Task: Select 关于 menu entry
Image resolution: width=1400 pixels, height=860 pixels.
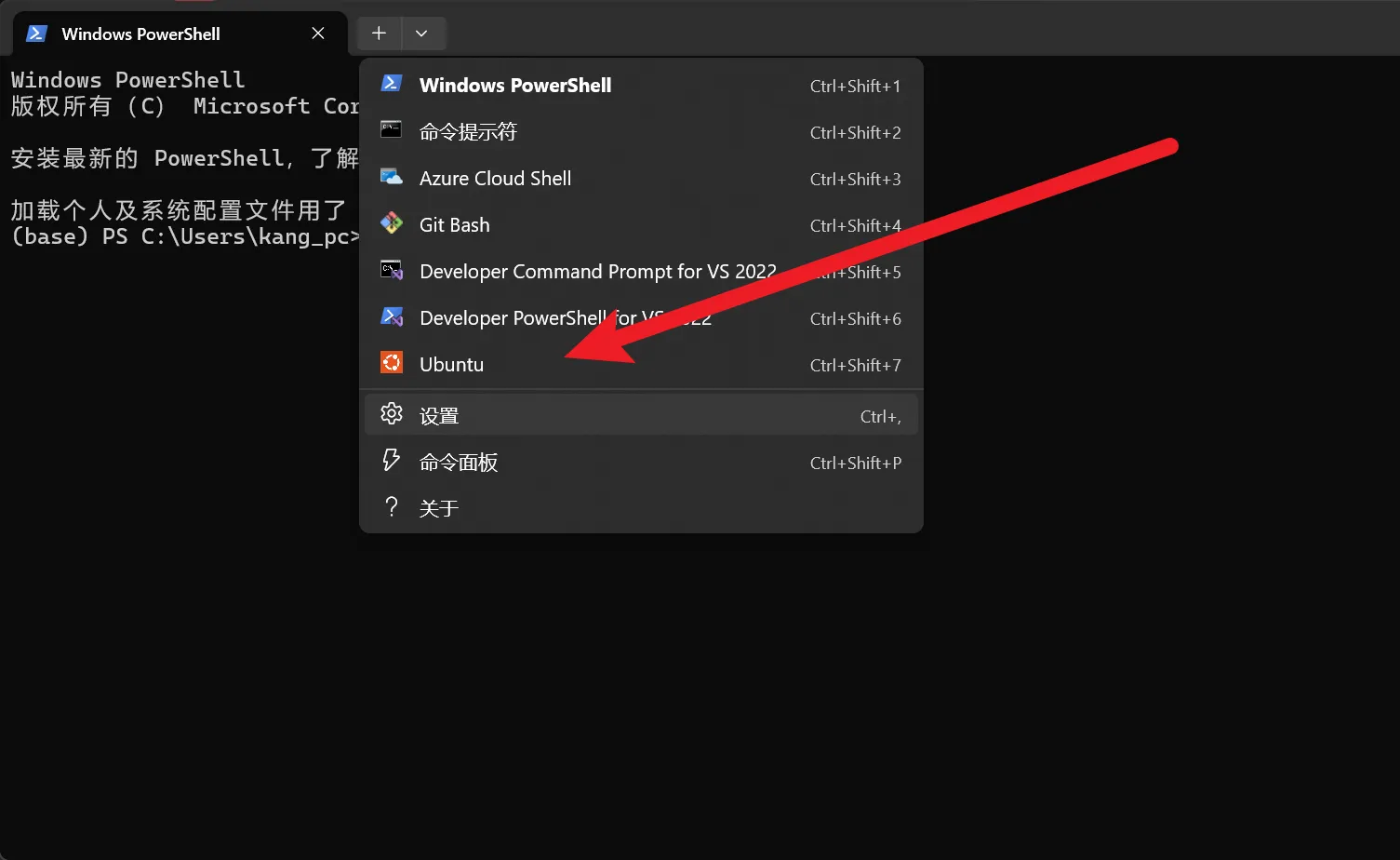Action: [641, 508]
